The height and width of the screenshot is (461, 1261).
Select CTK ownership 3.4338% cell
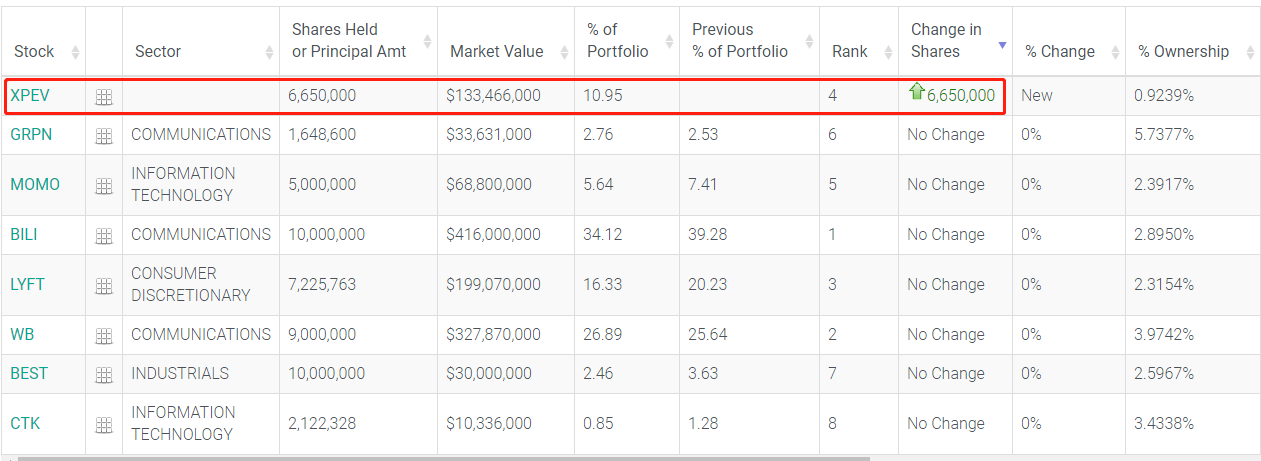click(x=1164, y=423)
